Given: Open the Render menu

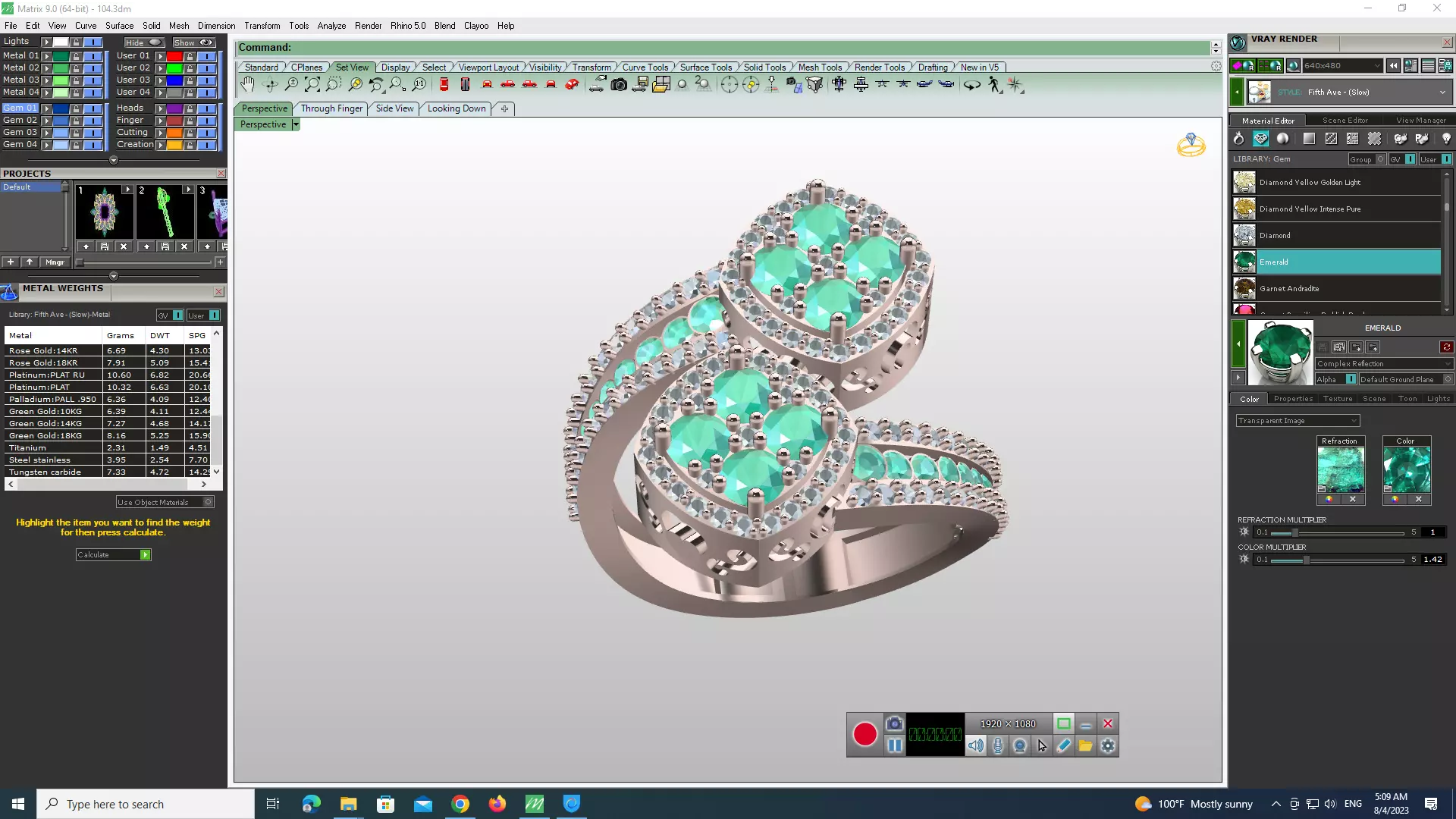Looking at the screenshot, I should (368, 26).
